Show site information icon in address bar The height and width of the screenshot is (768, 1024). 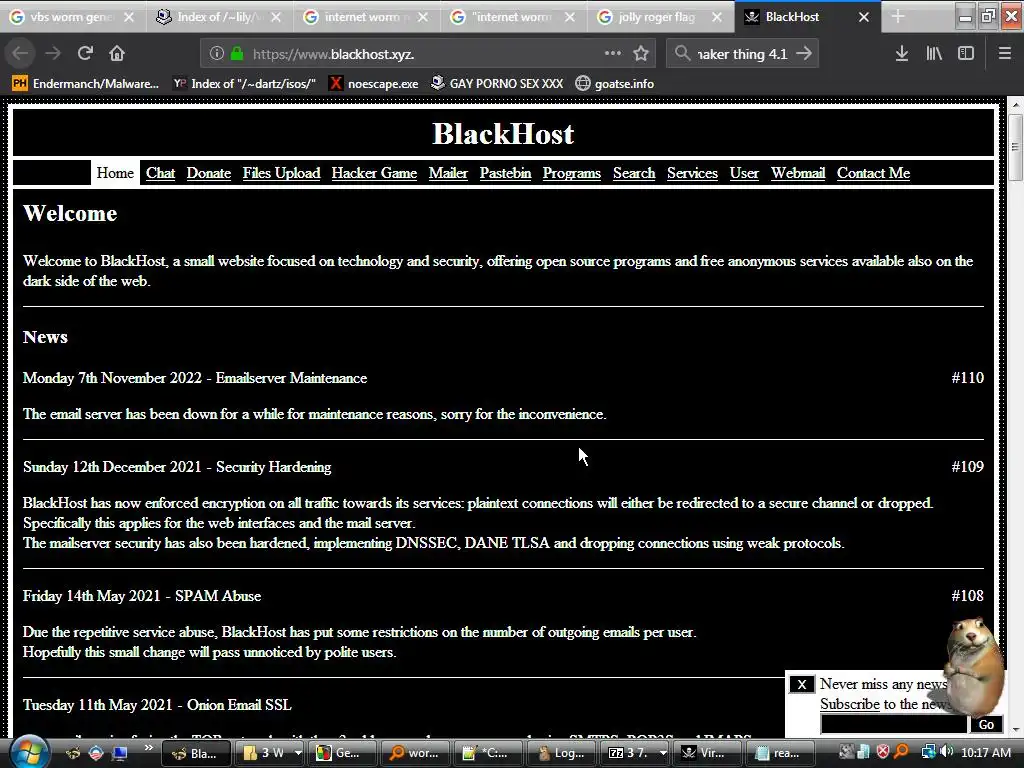click(217, 54)
